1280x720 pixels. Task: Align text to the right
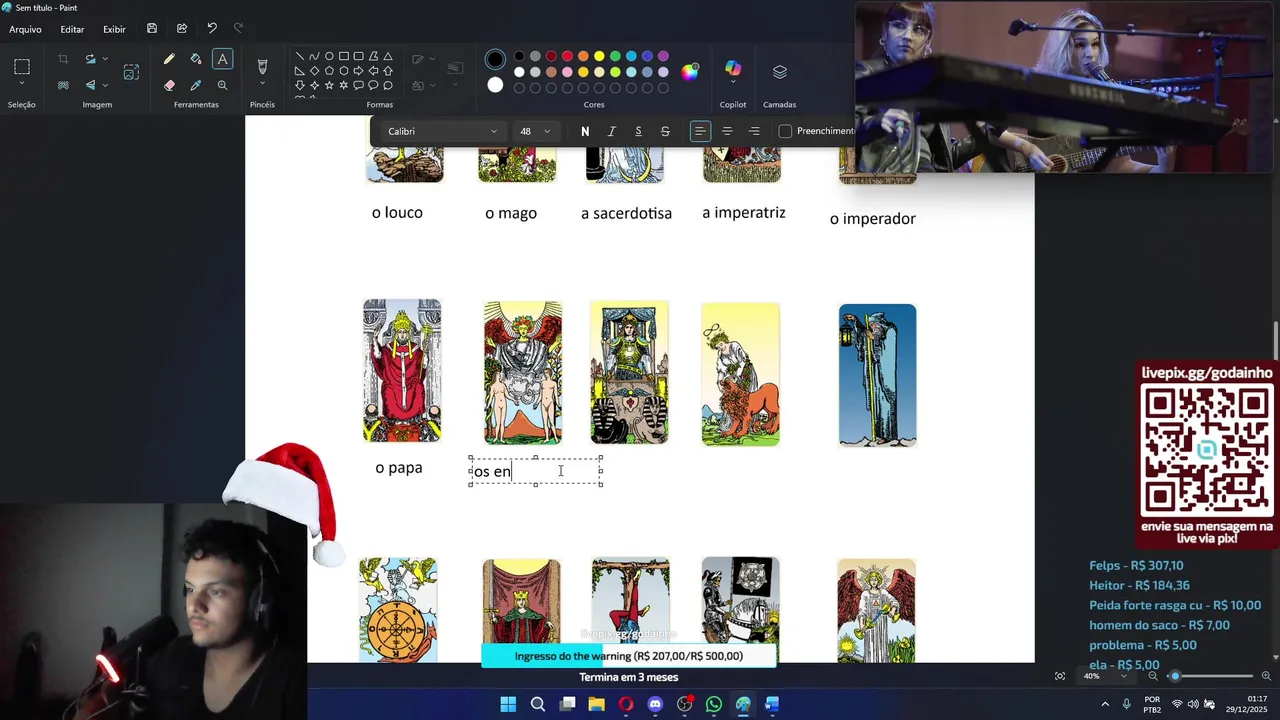tap(754, 131)
